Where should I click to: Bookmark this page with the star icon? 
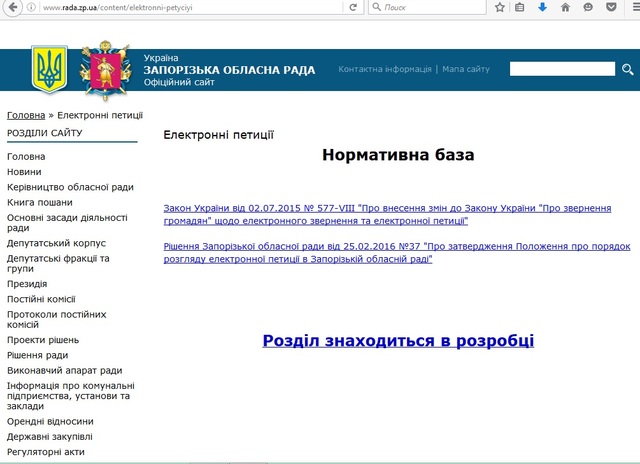[500, 7]
